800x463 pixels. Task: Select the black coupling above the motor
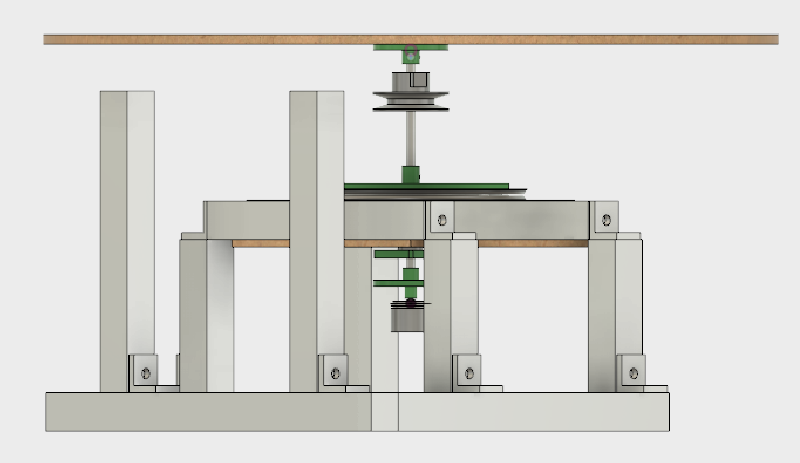point(408,302)
